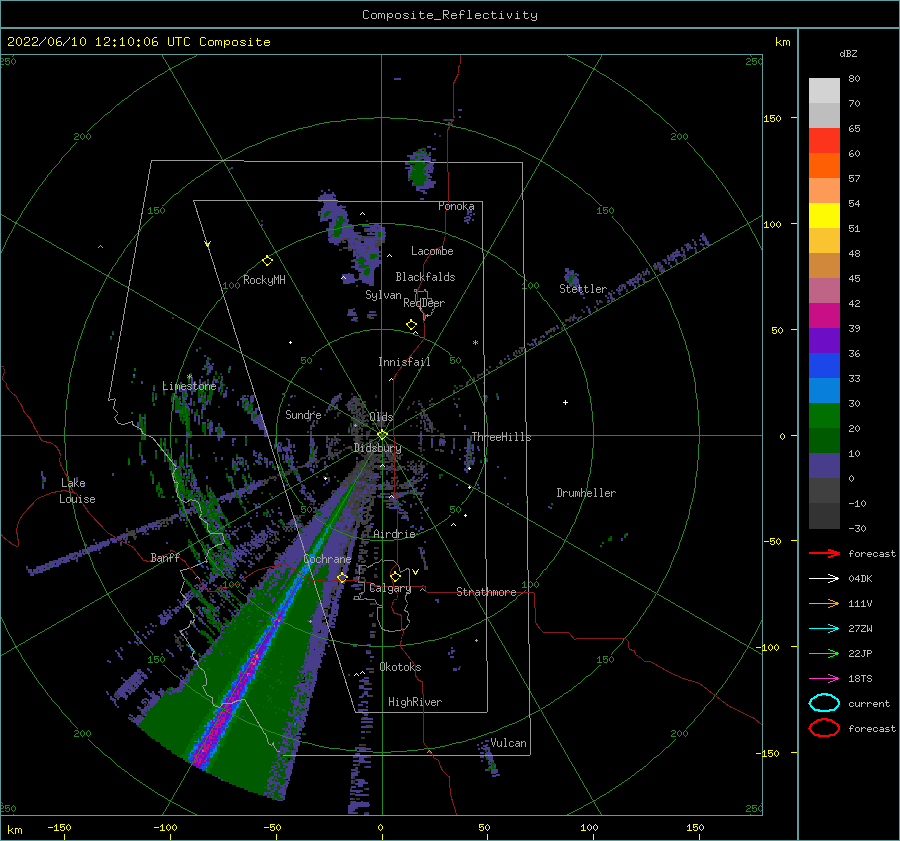Click the -50 tick on right axis
The image size is (900, 841).
[771, 541]
